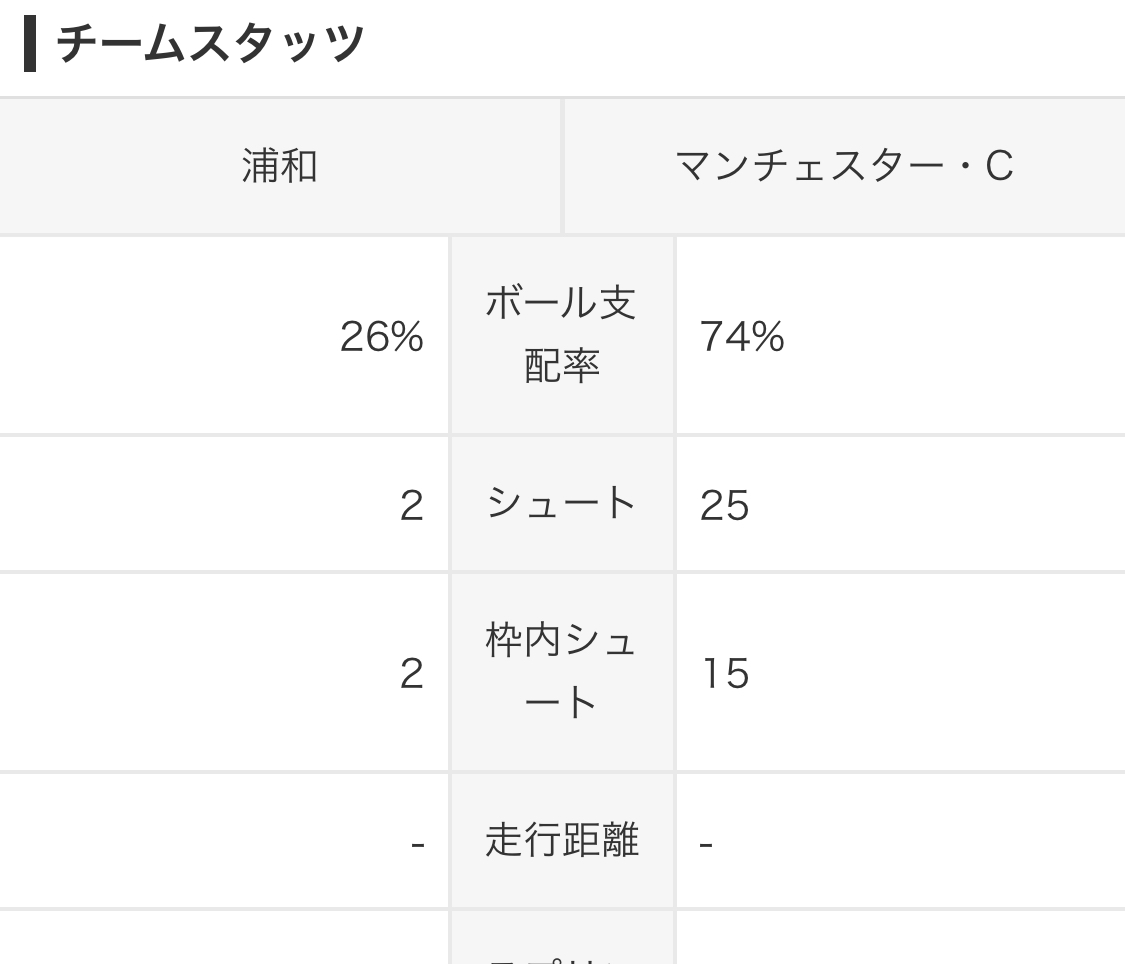The height and width of the screenshot is (964, 1125).
Task: Click Manchester C's 15 on-target shots
Action: click(726, 674)
